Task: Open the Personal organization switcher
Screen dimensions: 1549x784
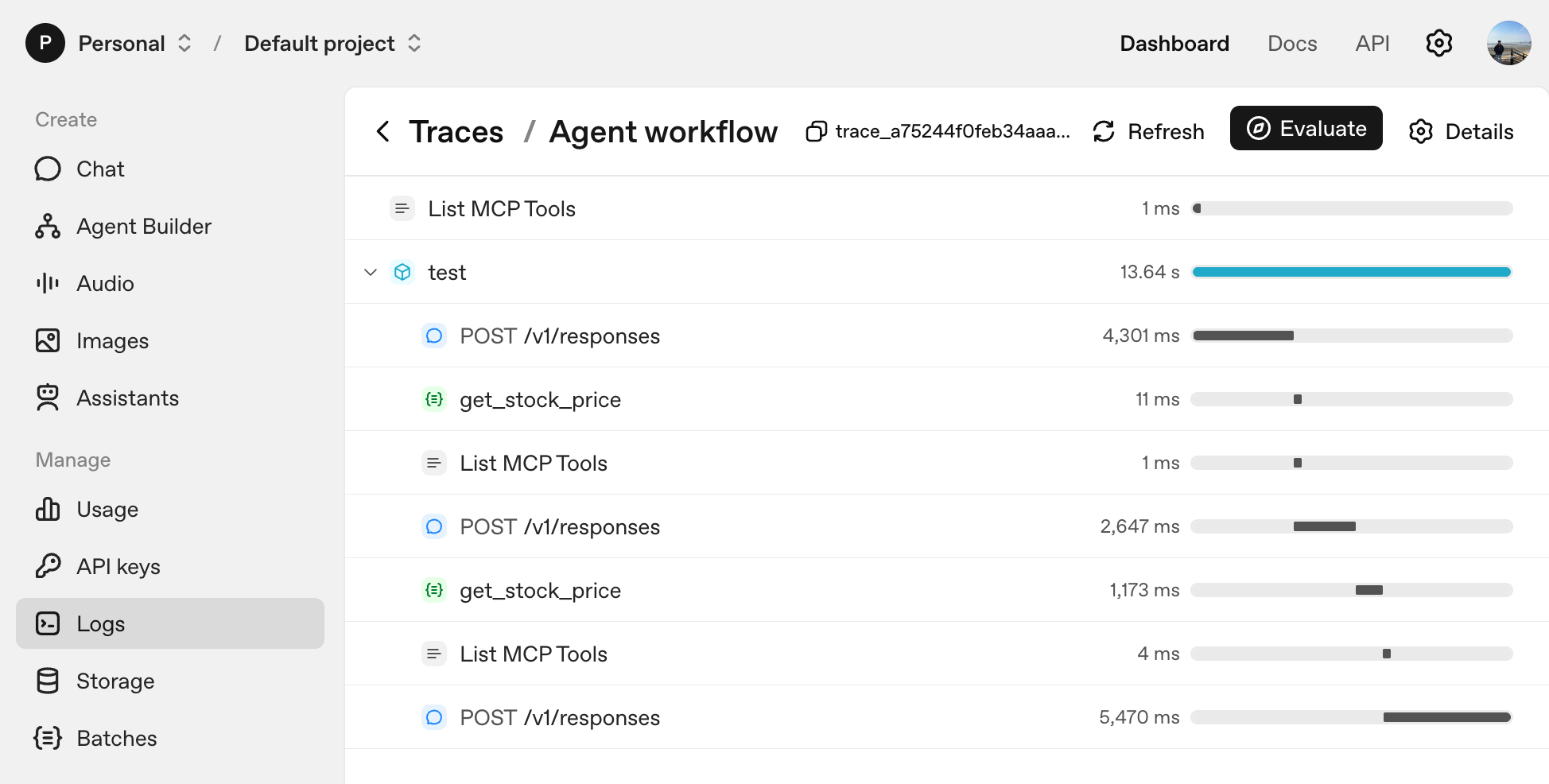Action: [x=134, y=43]
